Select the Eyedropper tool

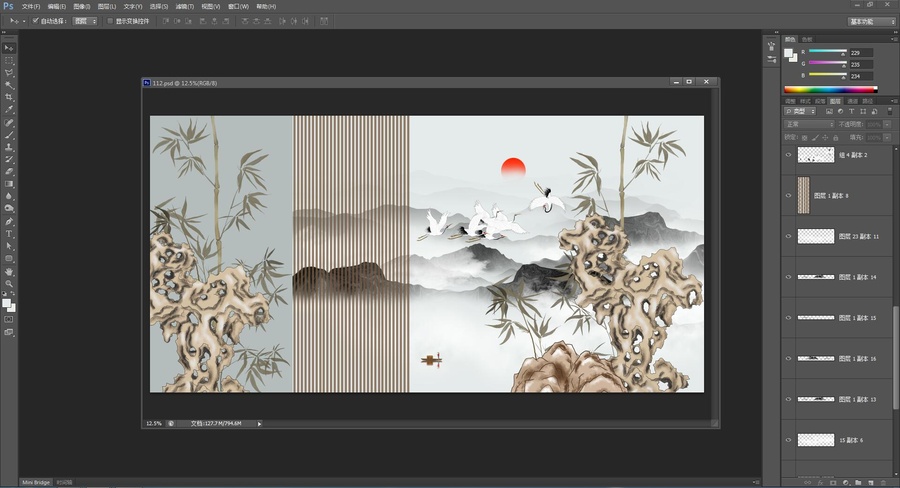pos(9,110)
